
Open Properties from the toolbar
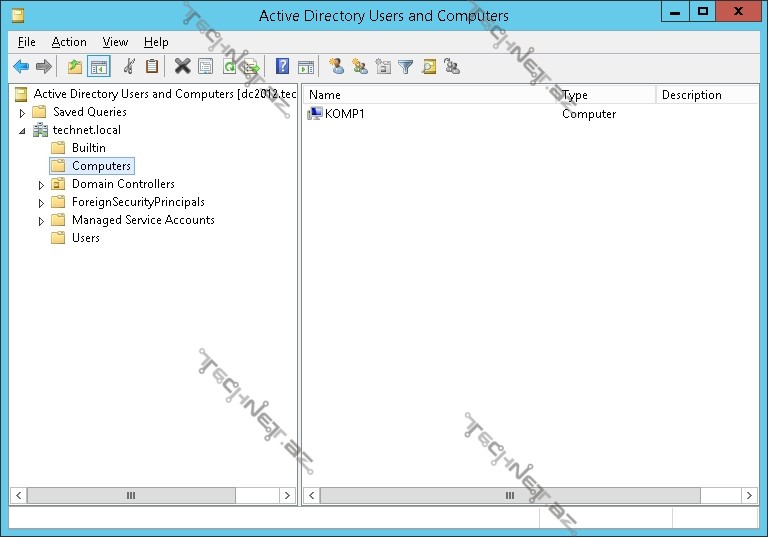(205, 67)
